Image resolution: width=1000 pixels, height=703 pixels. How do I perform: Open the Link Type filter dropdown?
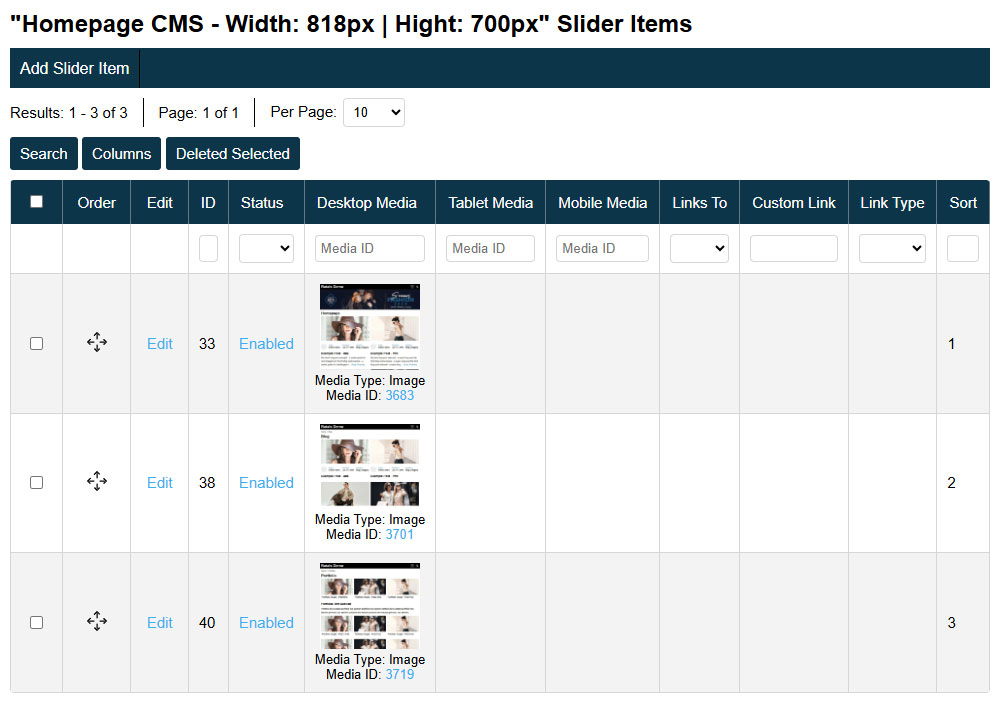point(892,248)
